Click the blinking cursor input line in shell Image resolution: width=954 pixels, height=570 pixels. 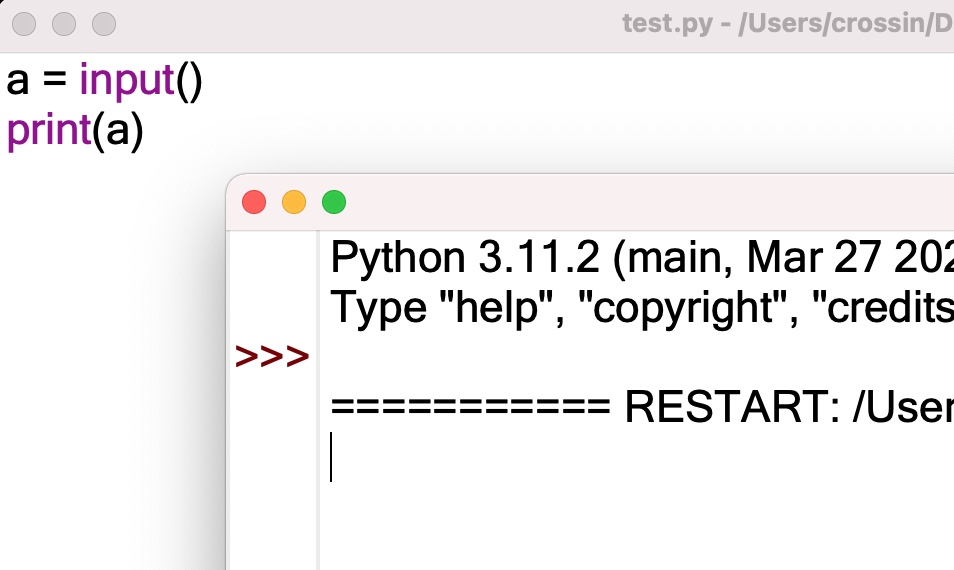pyautogui.click(x=636, y=457)
